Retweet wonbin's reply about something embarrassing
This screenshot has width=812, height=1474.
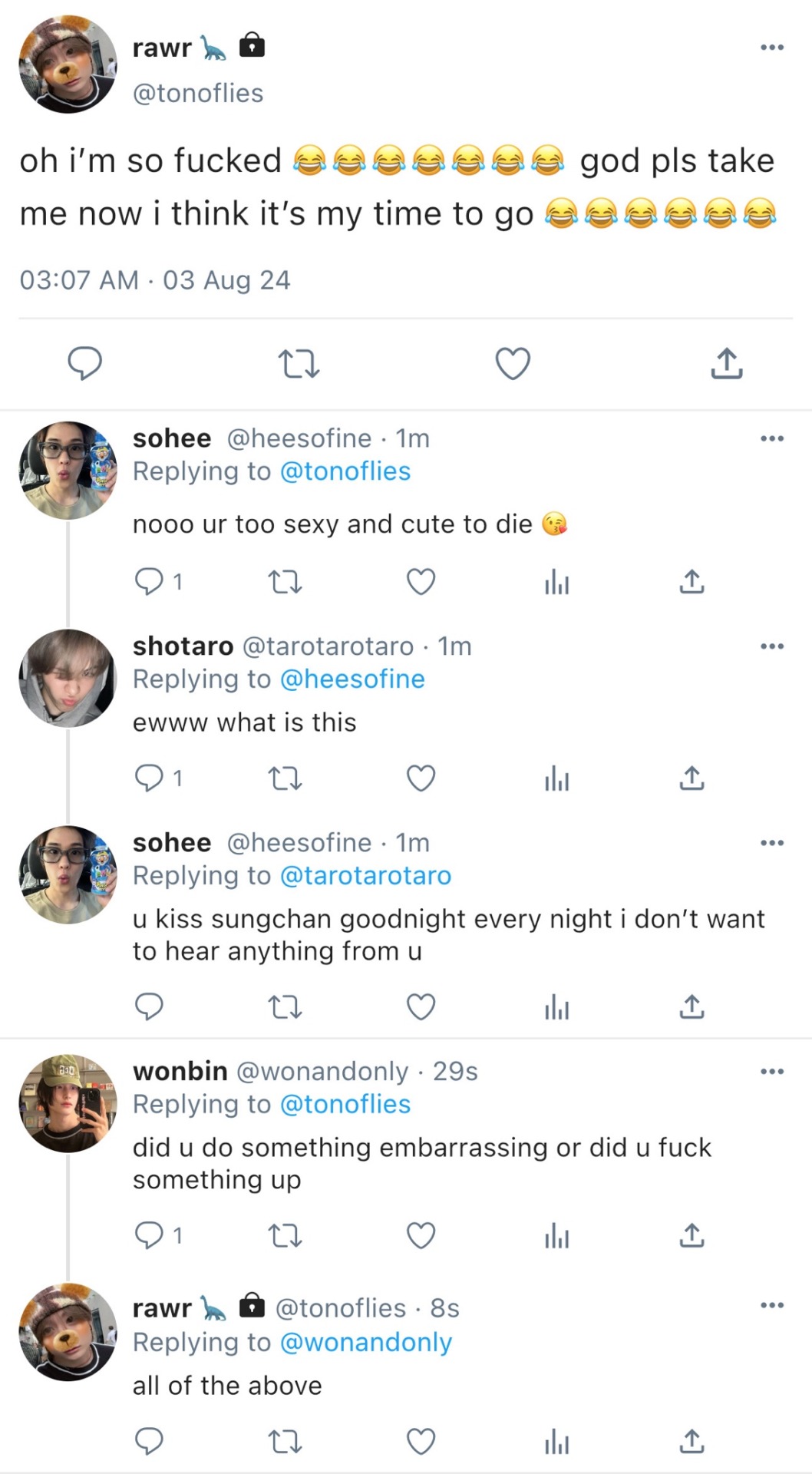(285, 1236)
